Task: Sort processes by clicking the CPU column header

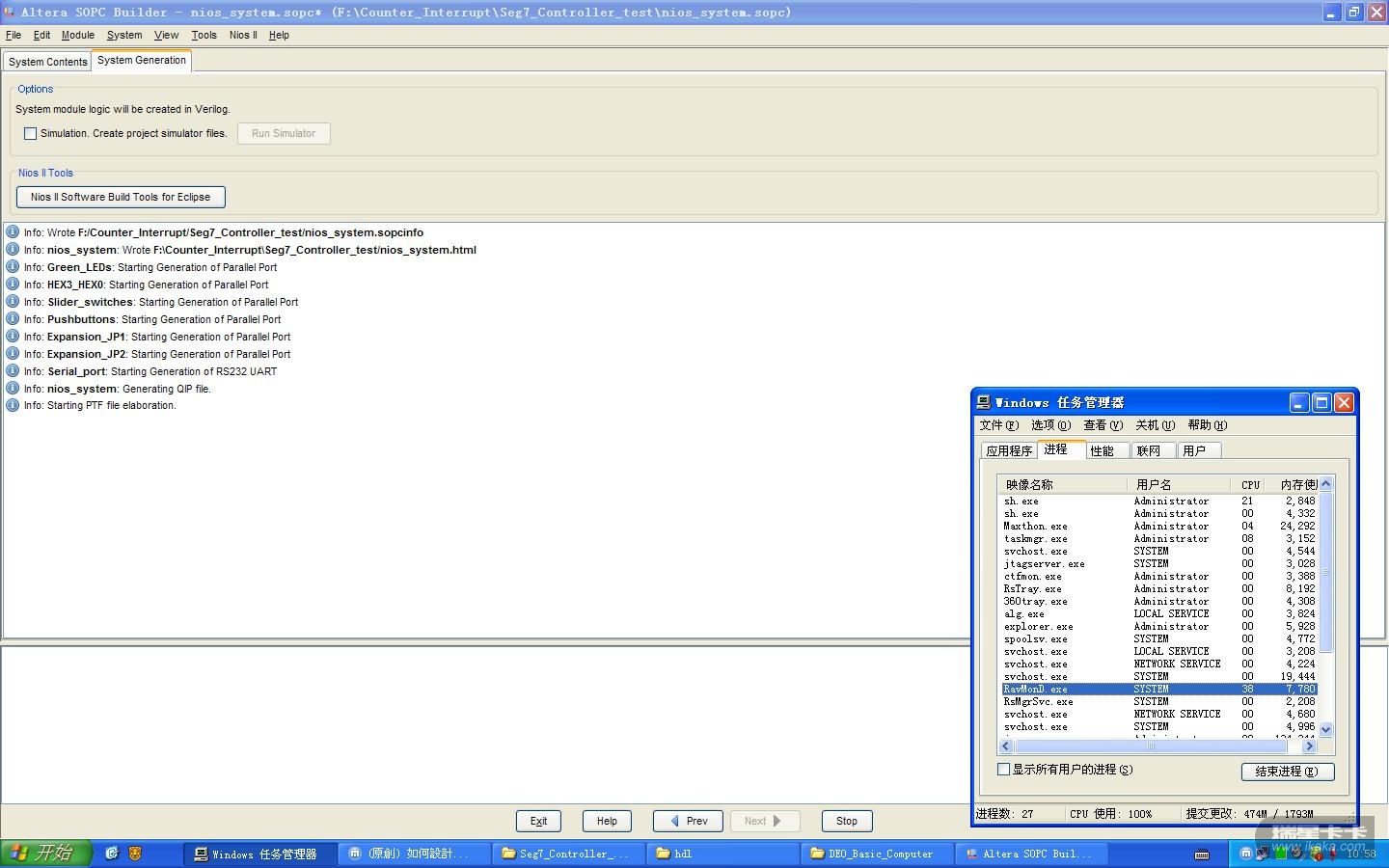Action: point(1250,484)
